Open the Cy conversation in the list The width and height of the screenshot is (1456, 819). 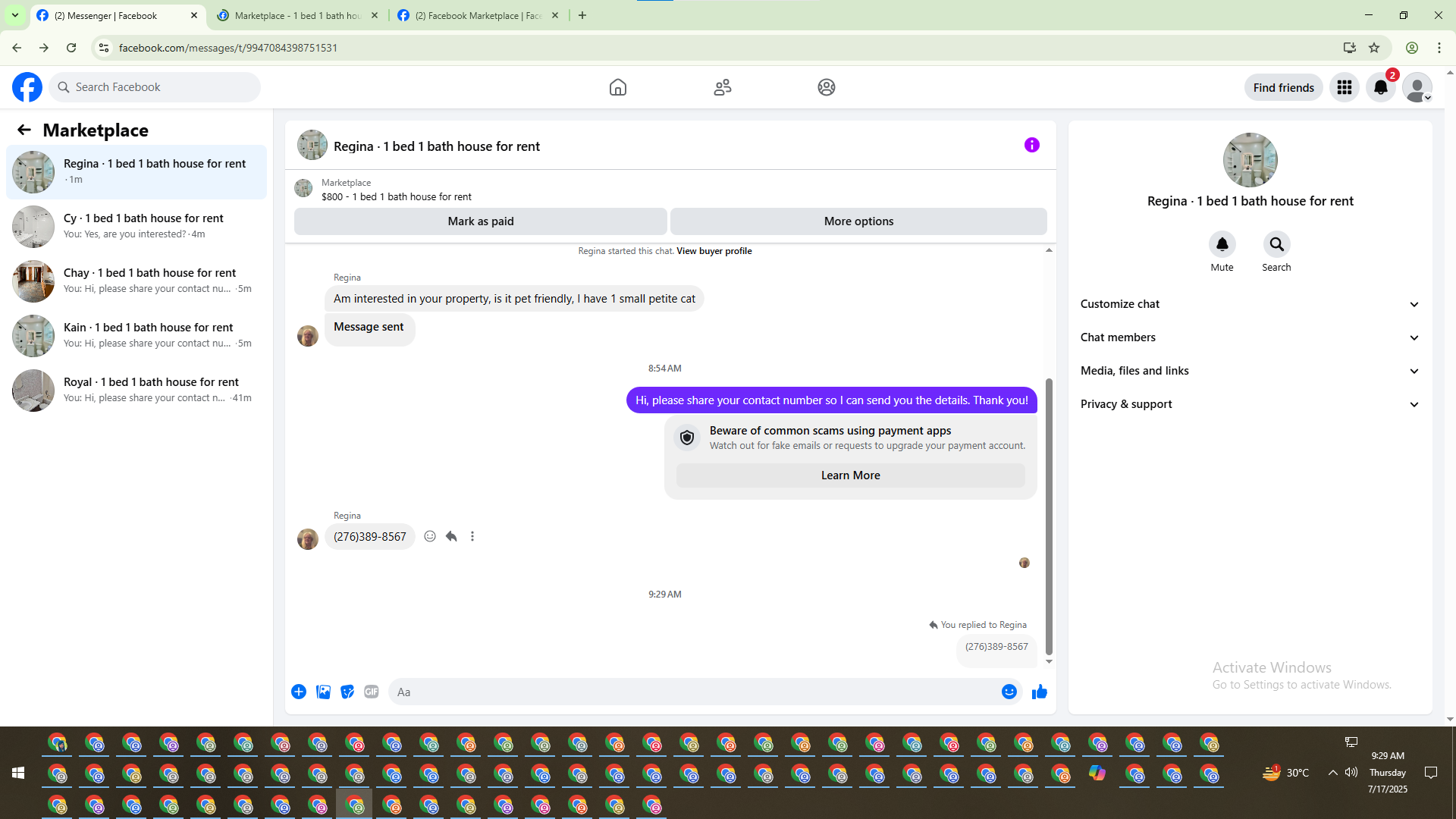pyautogui.click(x=136, y=226)
